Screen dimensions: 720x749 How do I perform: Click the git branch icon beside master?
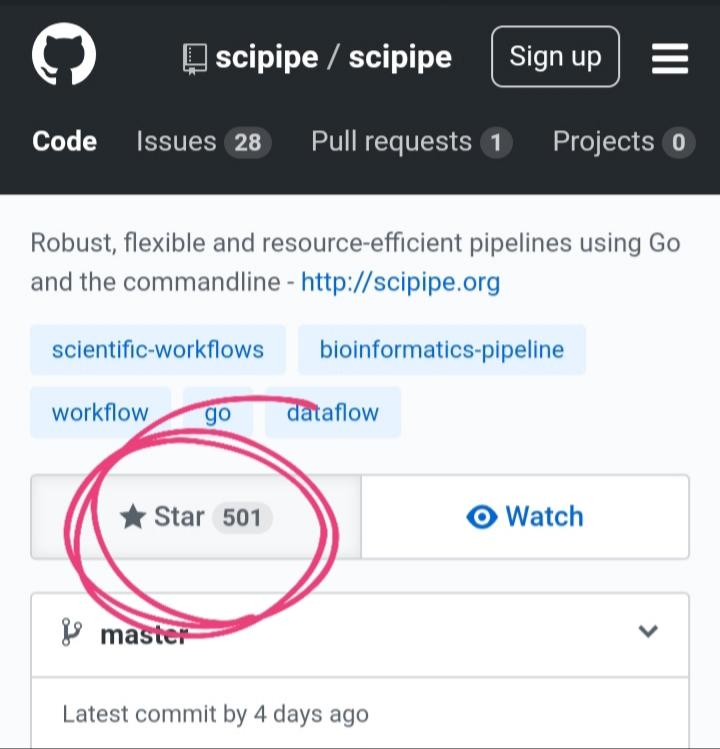pyautogui.click(x=72, y=632)
